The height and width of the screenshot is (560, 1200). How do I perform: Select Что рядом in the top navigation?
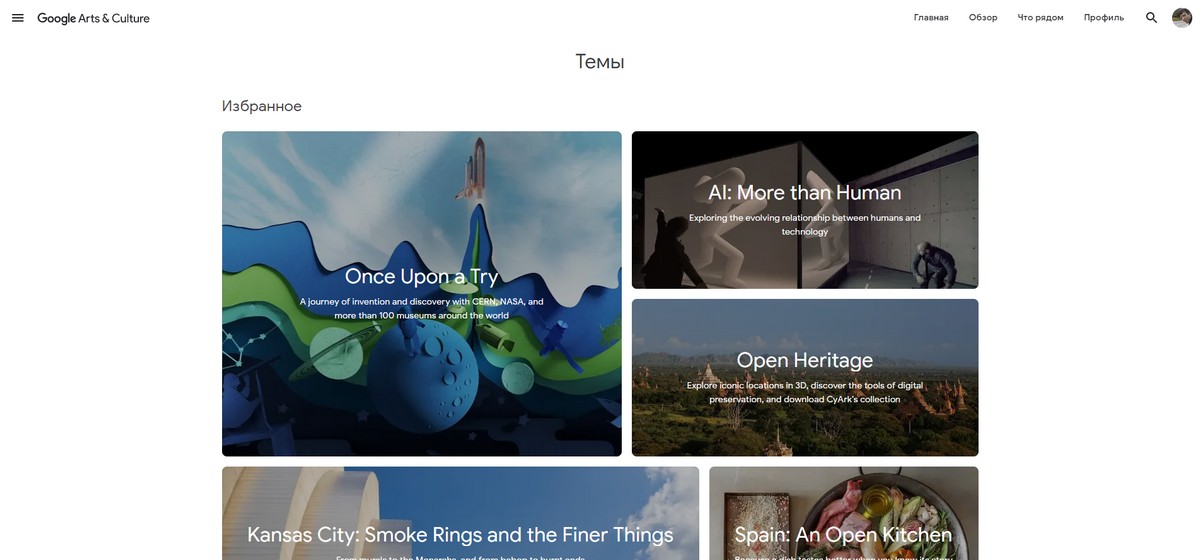tap(1040, 18)
